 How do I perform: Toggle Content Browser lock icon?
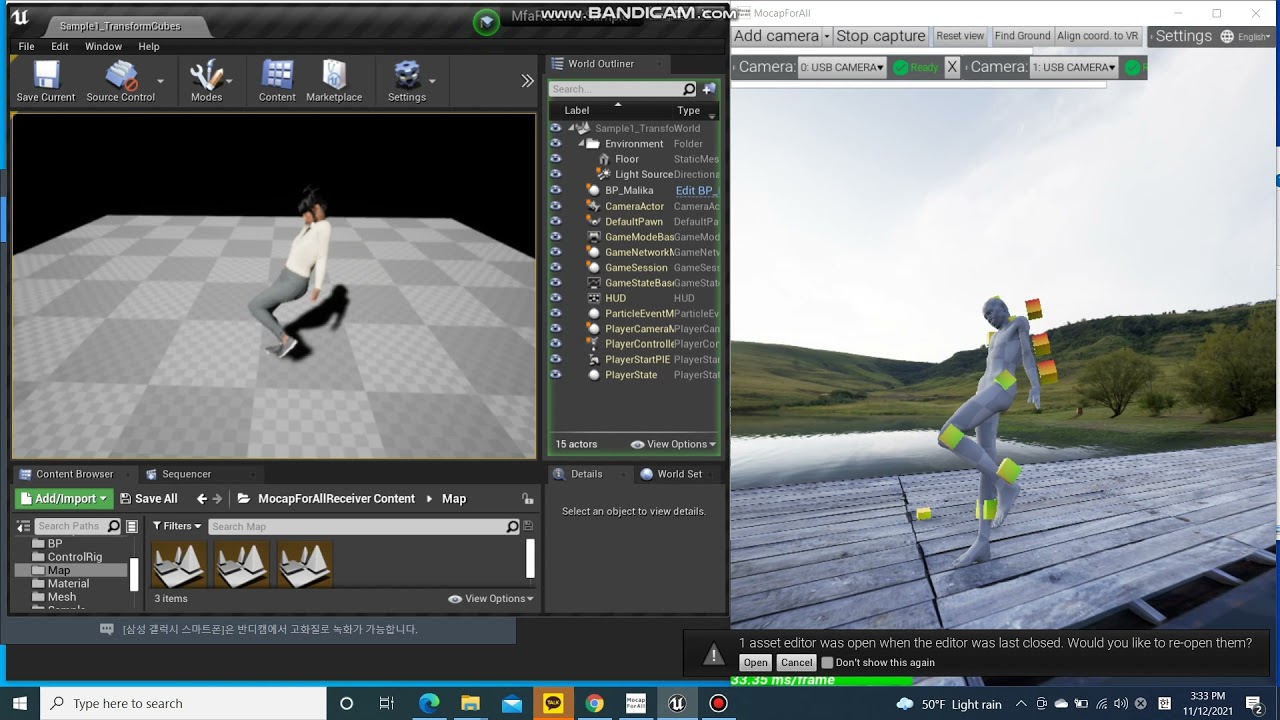coord(528,499)
